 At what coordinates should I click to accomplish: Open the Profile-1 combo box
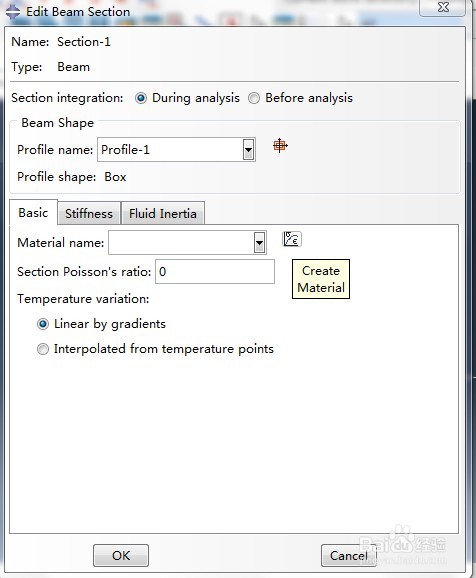point(176,150)
